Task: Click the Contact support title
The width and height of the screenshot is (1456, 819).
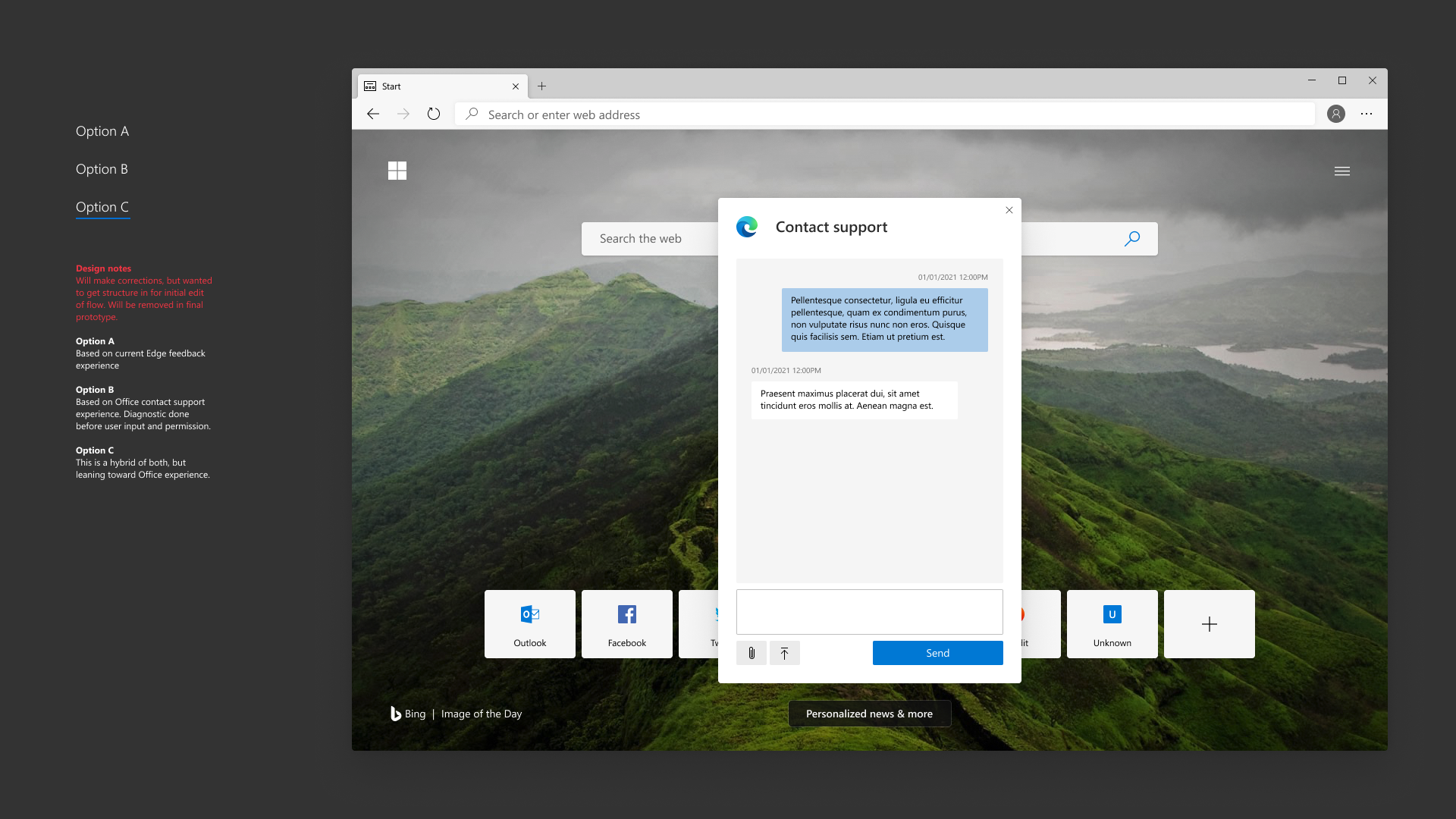Action: click(x=831, y=227)
